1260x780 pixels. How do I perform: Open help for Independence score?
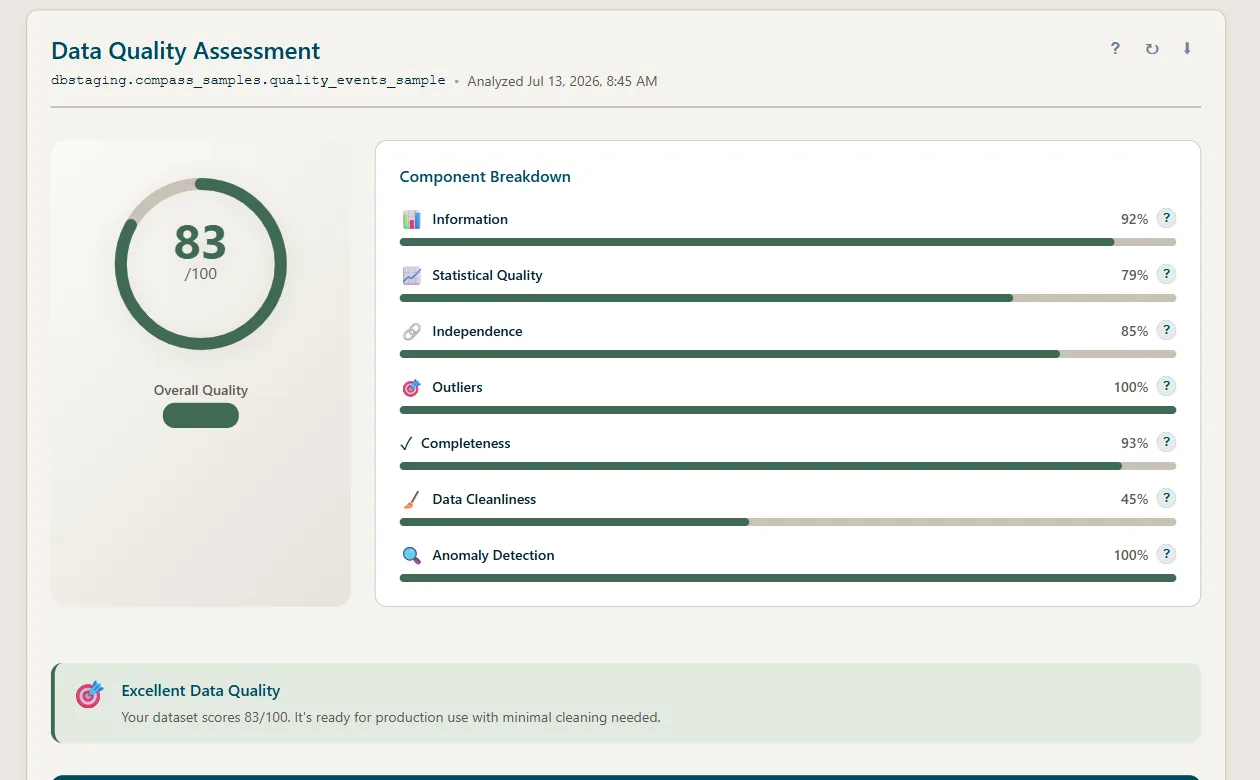point(1166,331)
